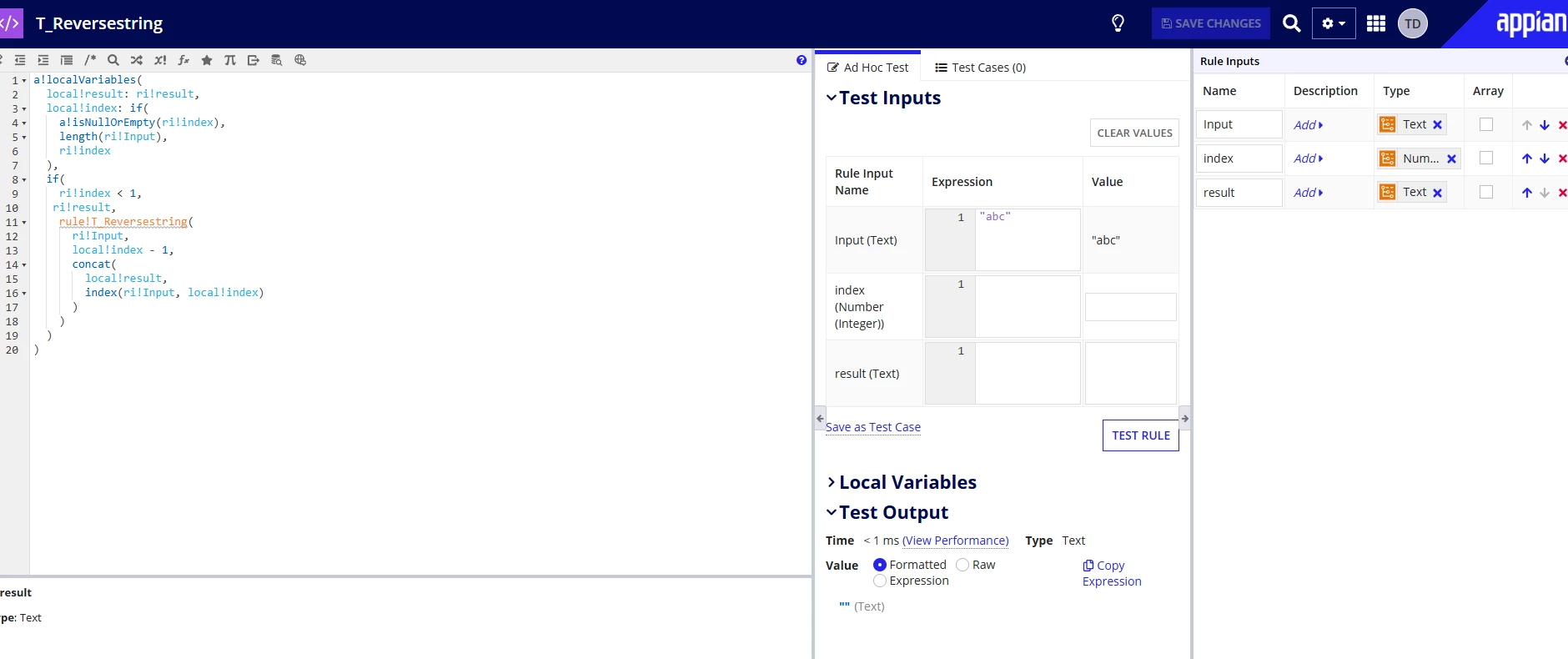Click the indent code toolbar icon
This screenshot has height=659, width=1568.
[x=43, y=60]
